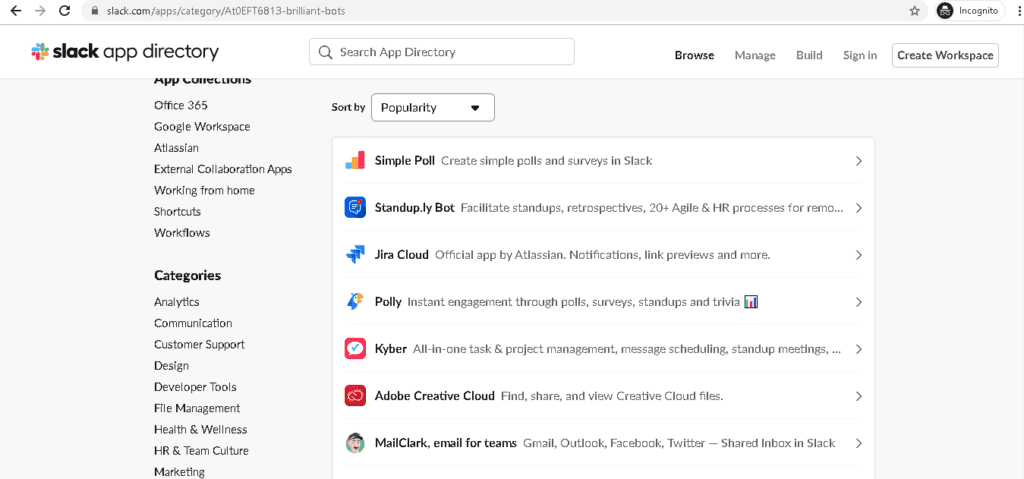Open the Marketing category
The width and height of the screenshot is (1024, 479).
tap(180, 472)
